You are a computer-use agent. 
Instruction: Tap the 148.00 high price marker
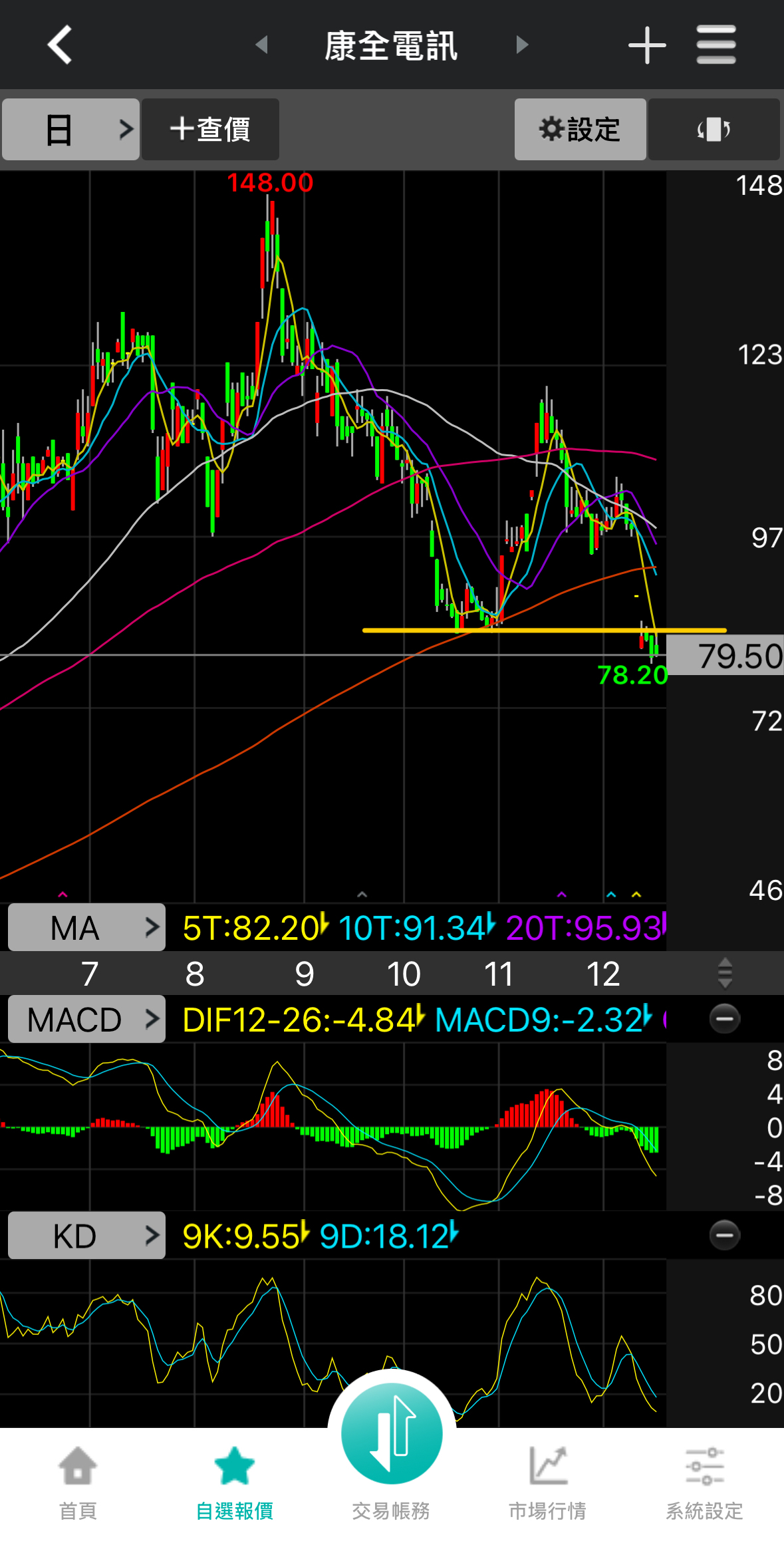pos(270,183)
